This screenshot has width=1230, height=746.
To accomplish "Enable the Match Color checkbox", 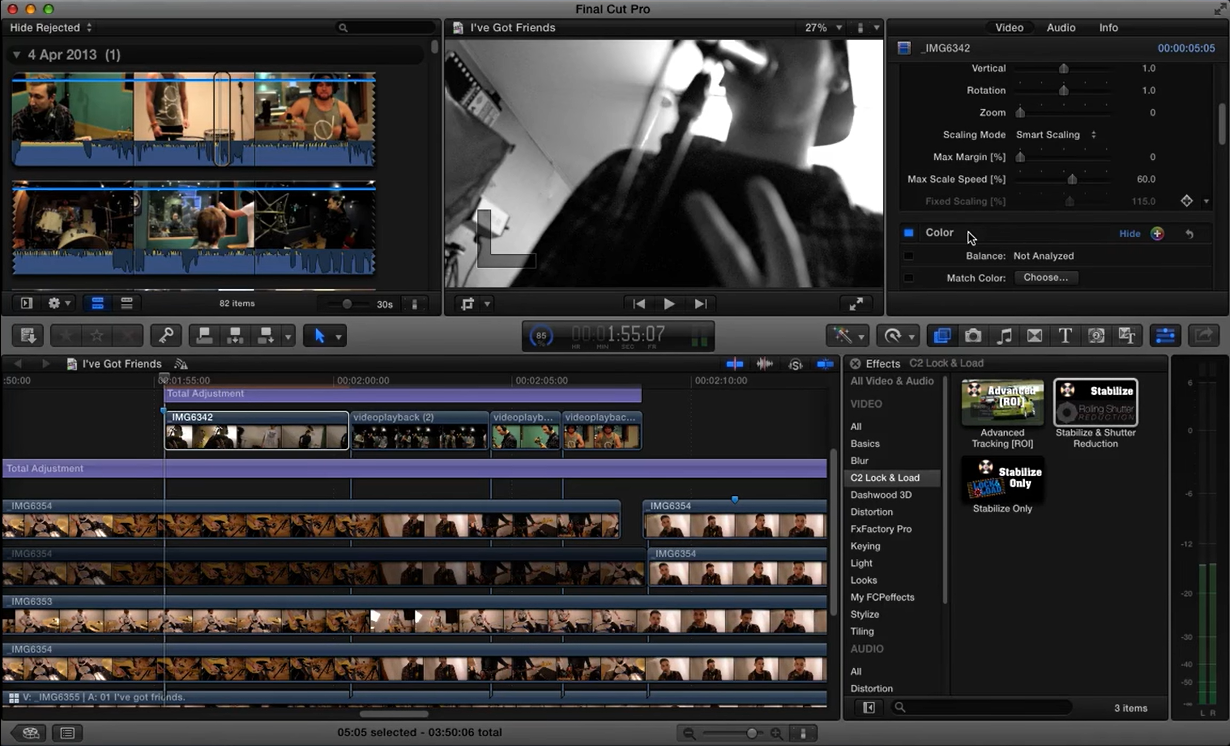I will click(x=908, y=278).
